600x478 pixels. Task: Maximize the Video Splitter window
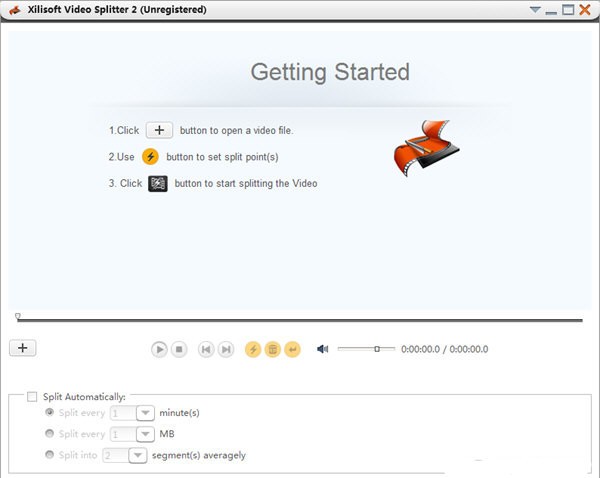coord(568,10)
